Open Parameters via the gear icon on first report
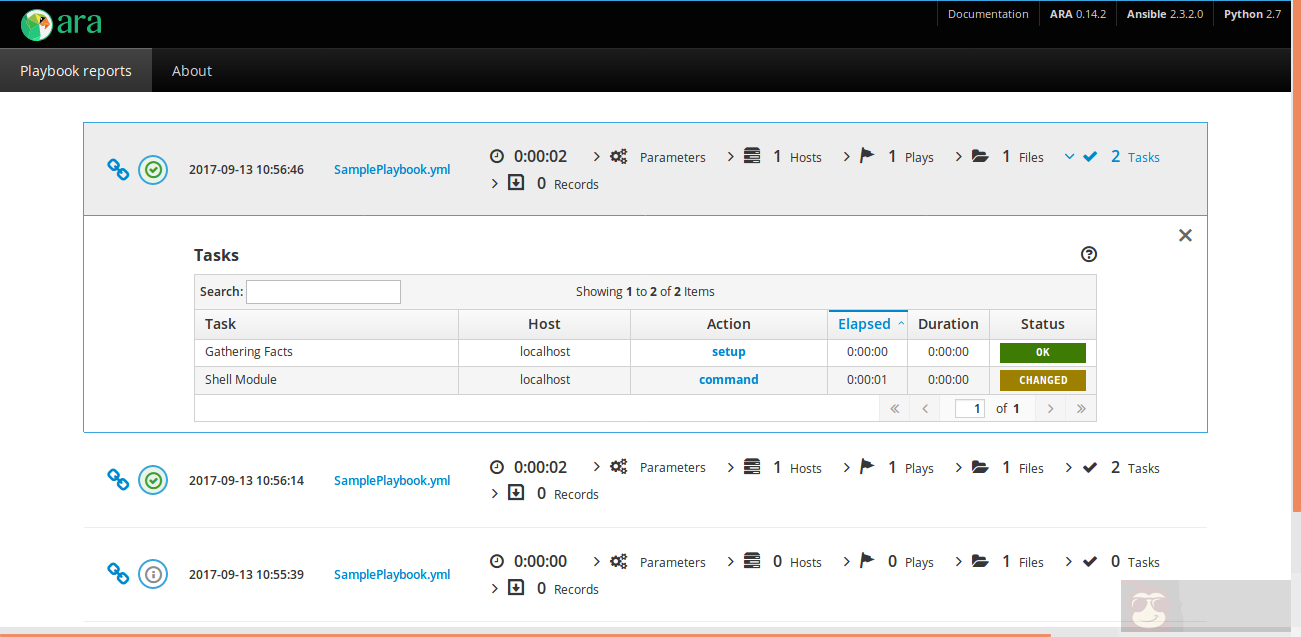 (618, 156)
